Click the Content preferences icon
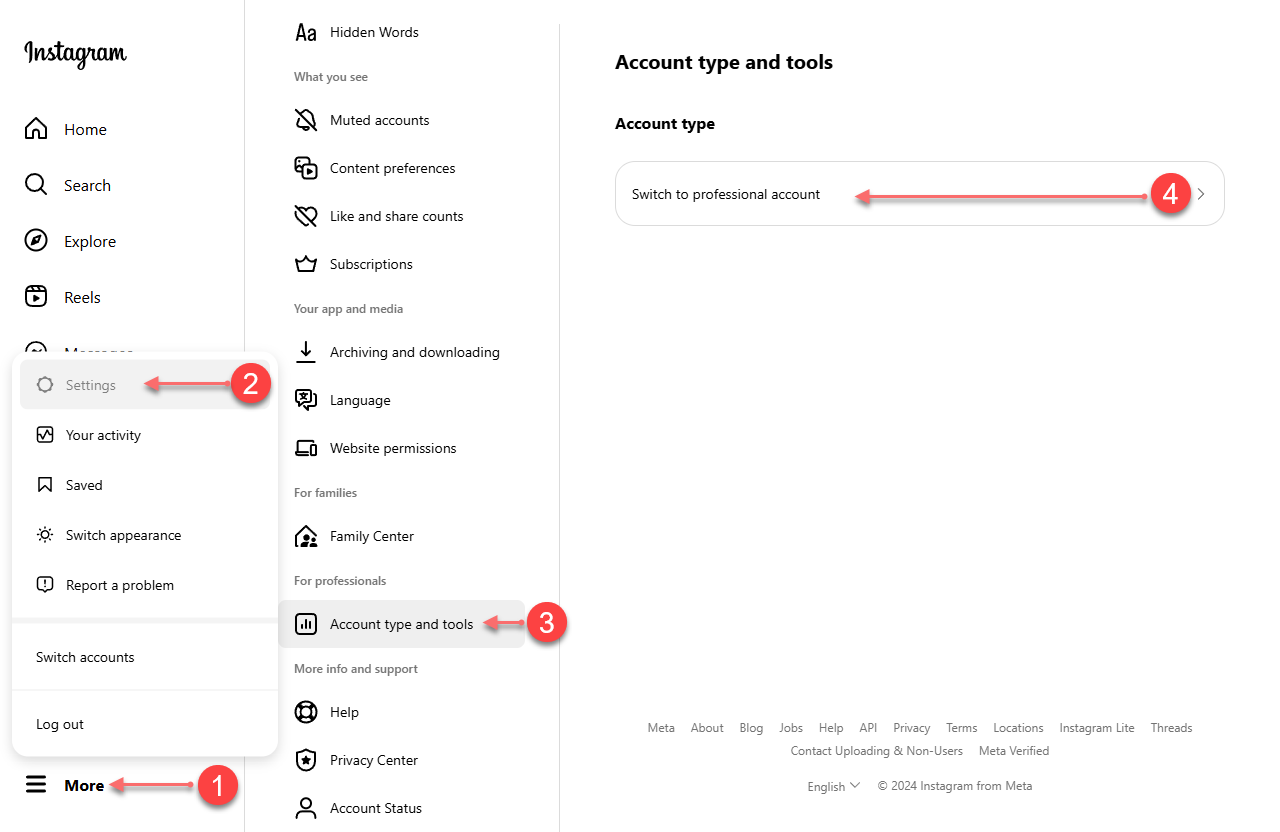This screenshot has height=832, width=1280. click(306, 168)
